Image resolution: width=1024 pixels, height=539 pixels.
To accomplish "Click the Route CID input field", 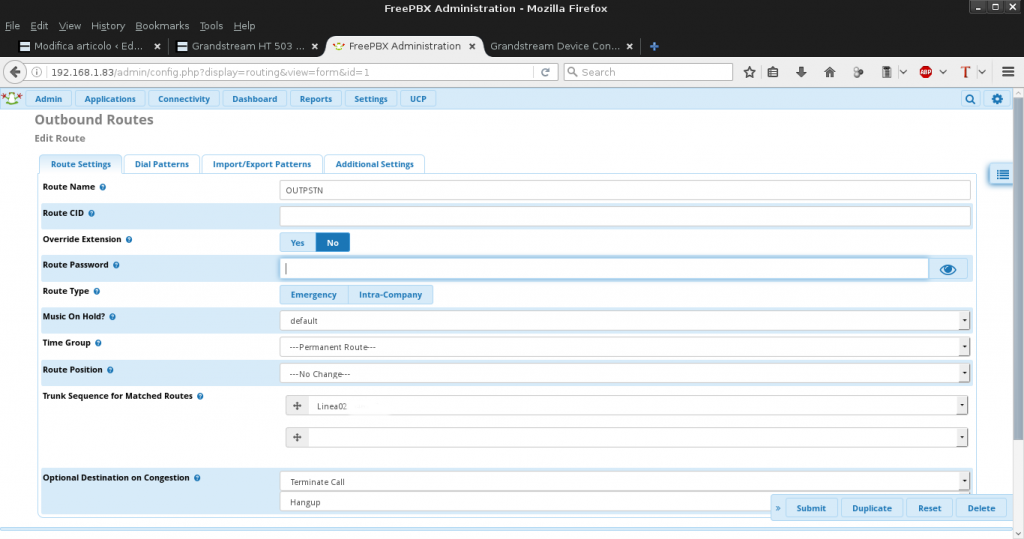I will pyautogui.click(x=625, y=216).
